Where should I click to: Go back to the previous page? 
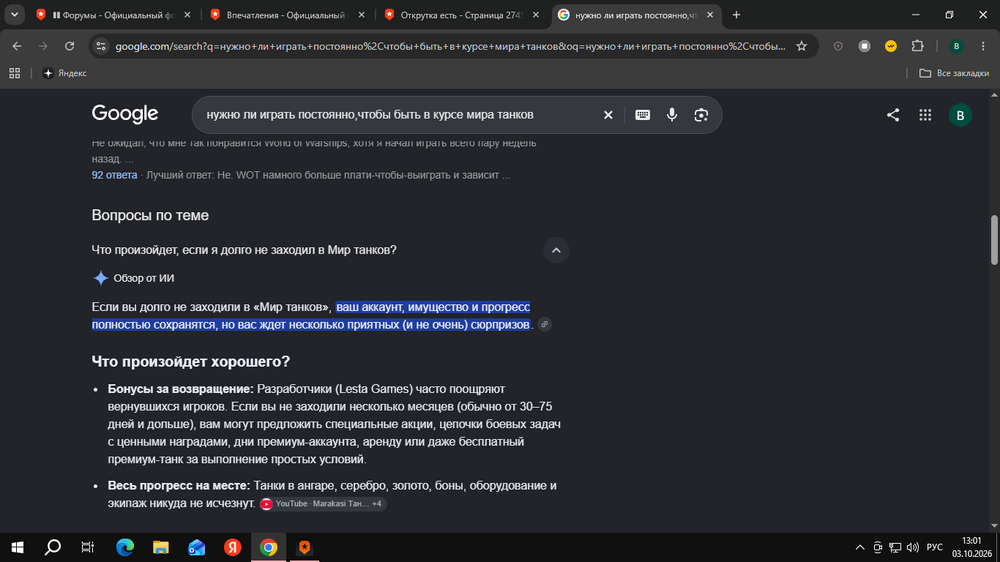(17, 46)
